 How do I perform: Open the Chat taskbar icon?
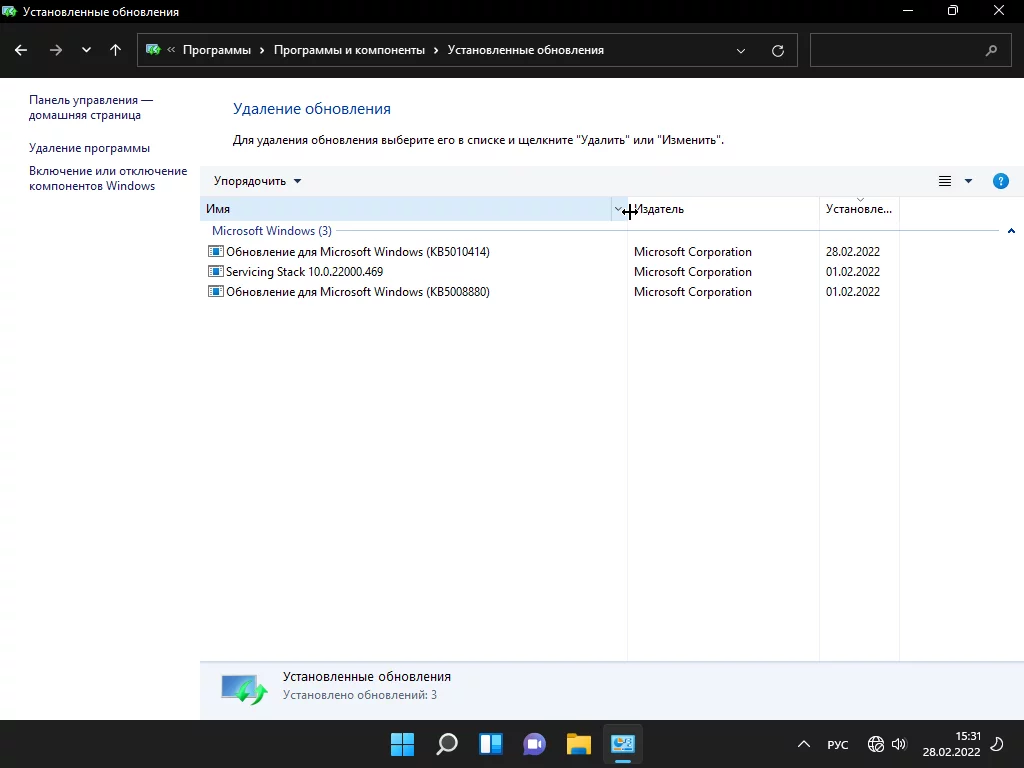534,744
